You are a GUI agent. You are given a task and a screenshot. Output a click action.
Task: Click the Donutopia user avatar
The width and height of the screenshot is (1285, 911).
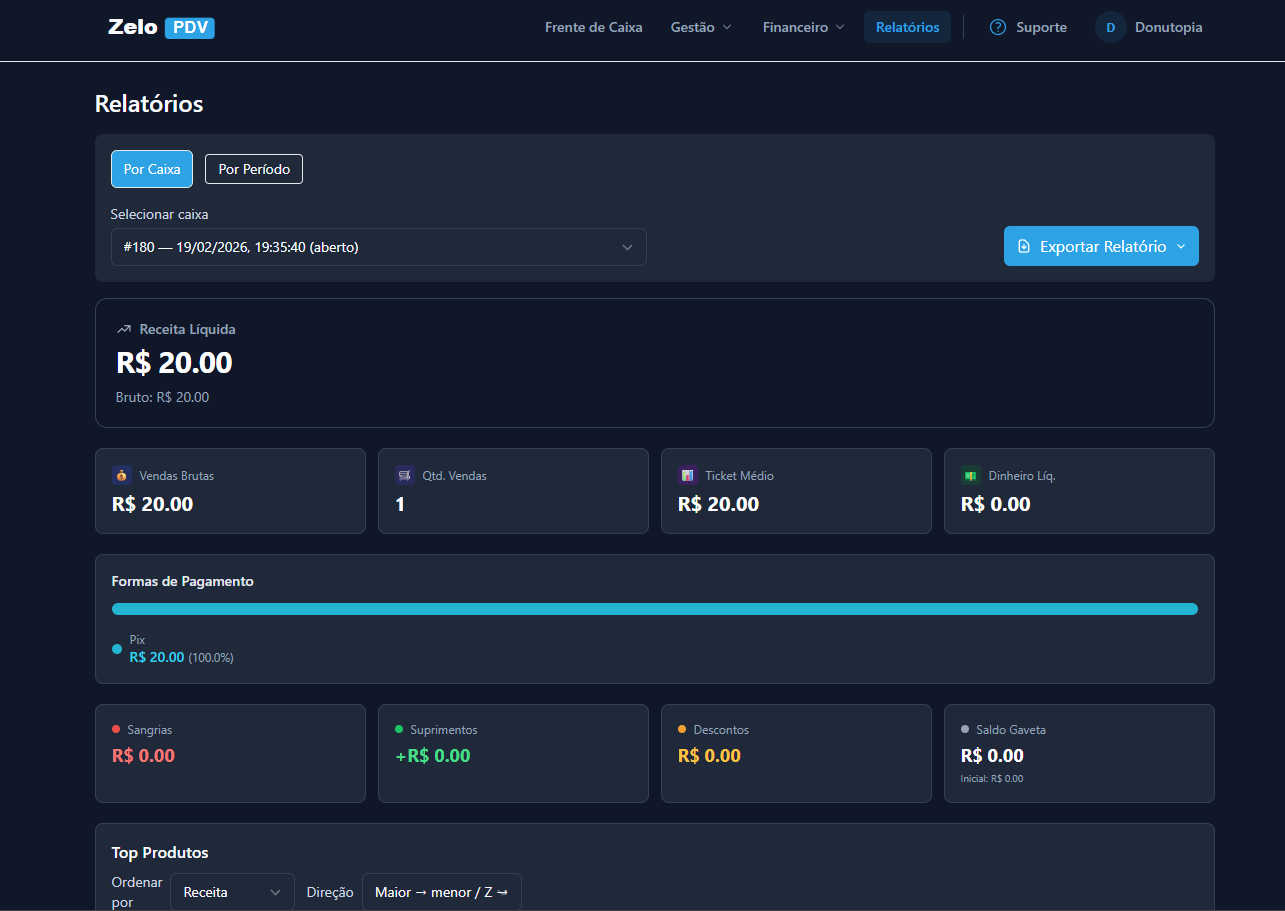coord(1110,28)
